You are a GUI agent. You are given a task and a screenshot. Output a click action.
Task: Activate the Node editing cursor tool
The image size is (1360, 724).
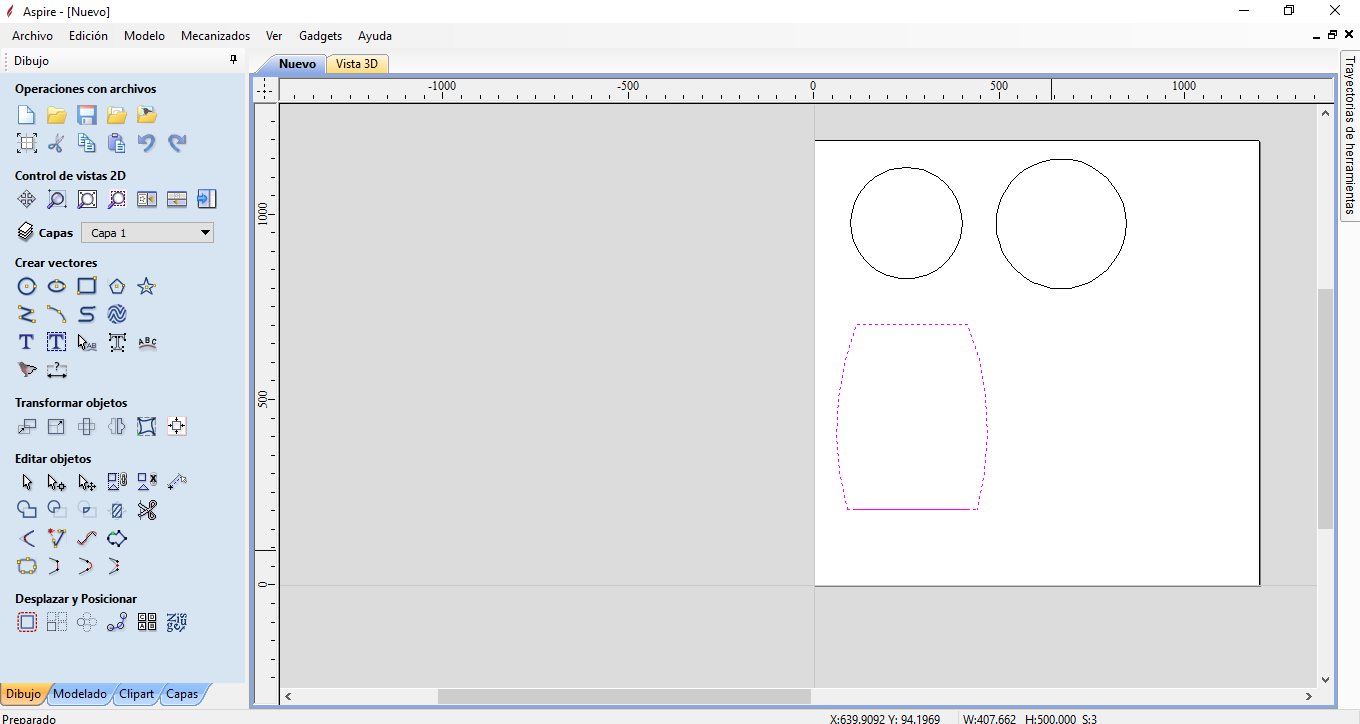click(57, 482)
